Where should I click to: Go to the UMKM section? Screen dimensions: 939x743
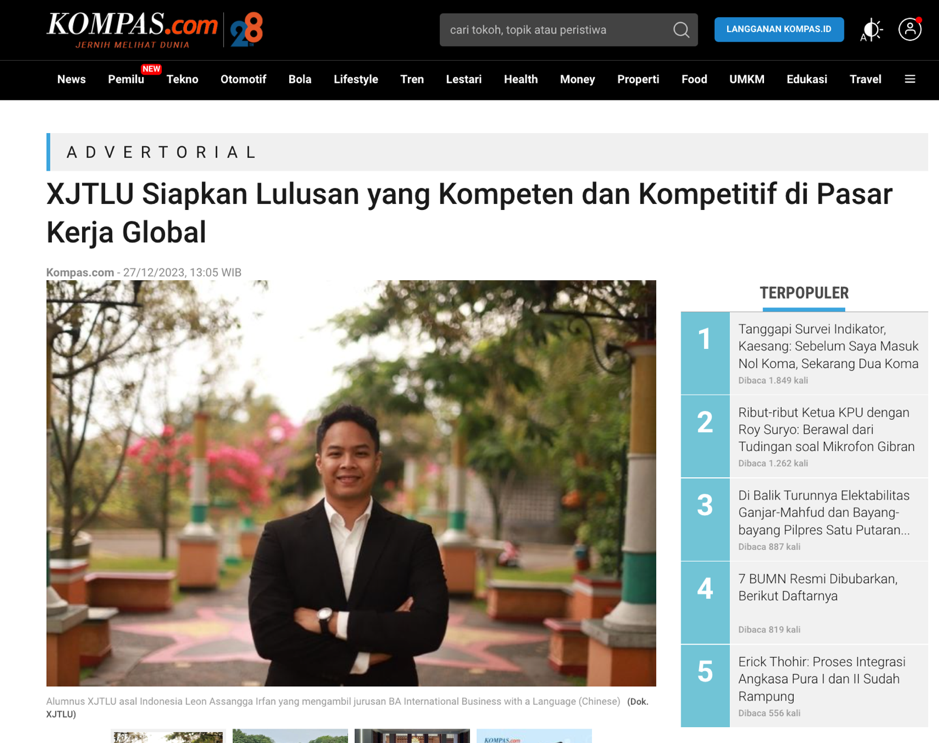point(747,79)
